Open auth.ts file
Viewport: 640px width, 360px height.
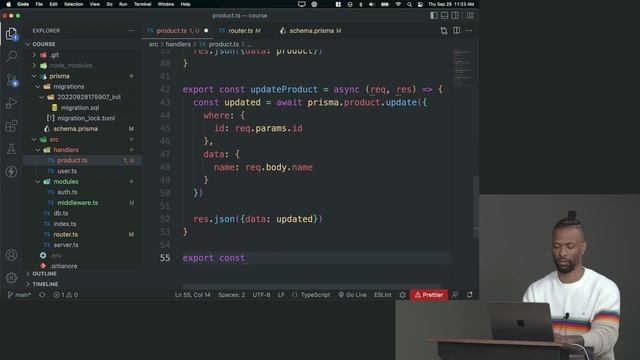tap(67, 192)
